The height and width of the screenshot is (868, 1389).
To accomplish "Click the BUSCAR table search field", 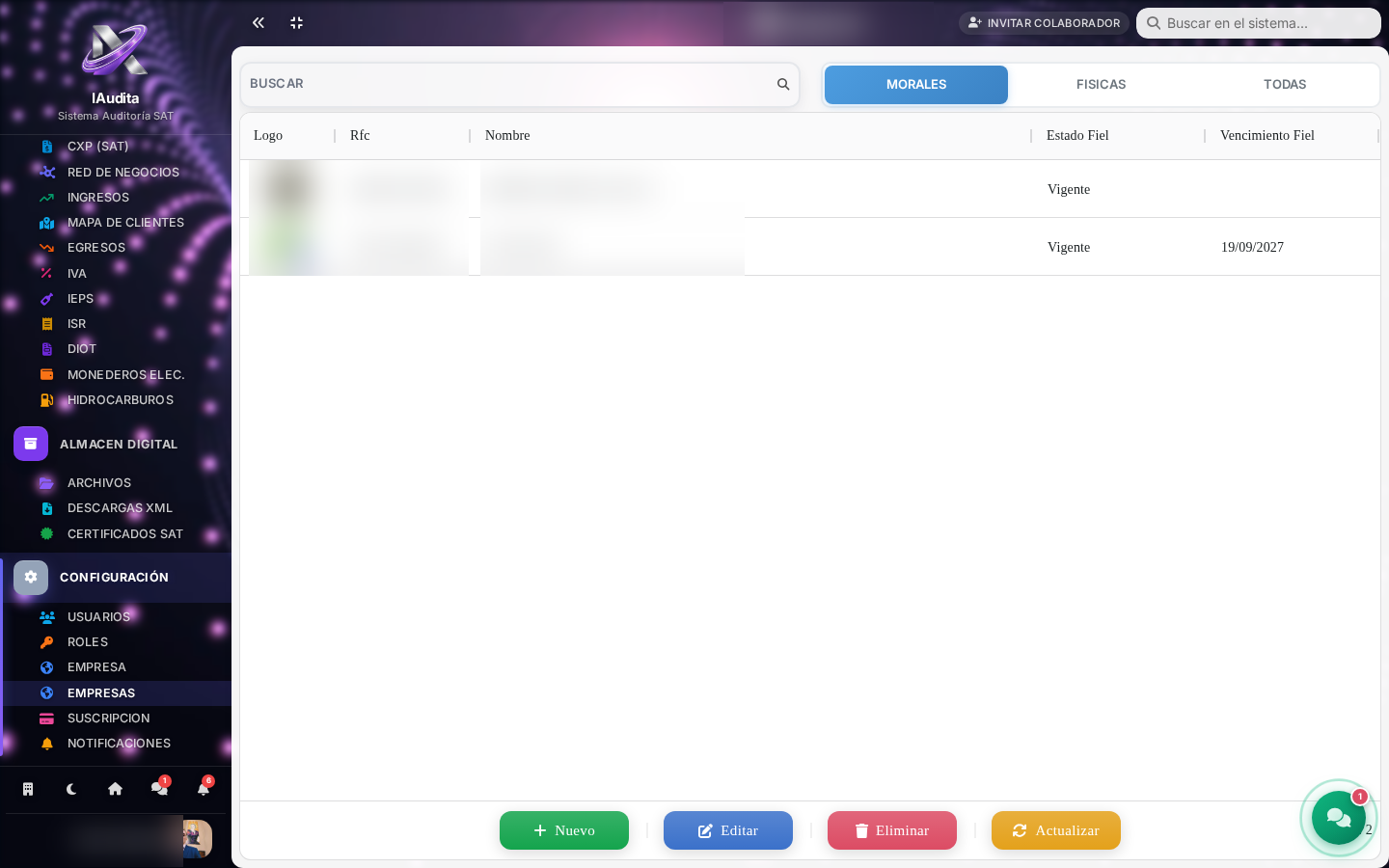I will [x=520, y=85].
